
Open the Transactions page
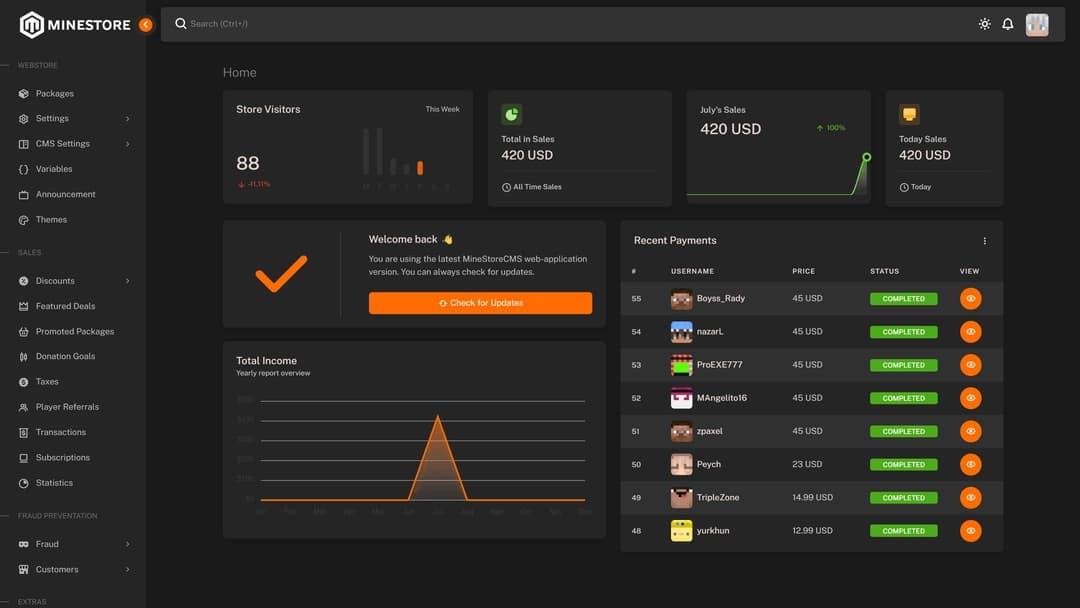[60, 432]
